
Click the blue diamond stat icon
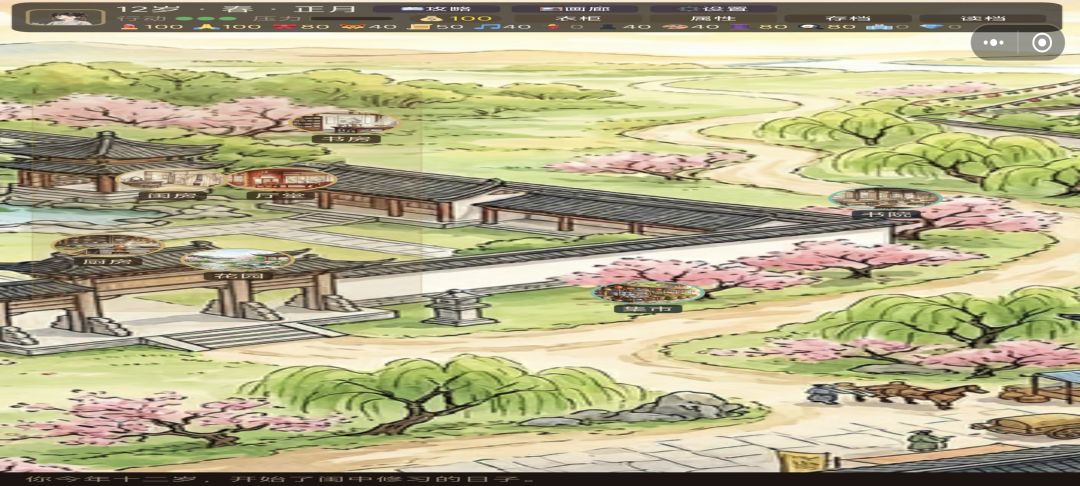click(x=932, y=27)
